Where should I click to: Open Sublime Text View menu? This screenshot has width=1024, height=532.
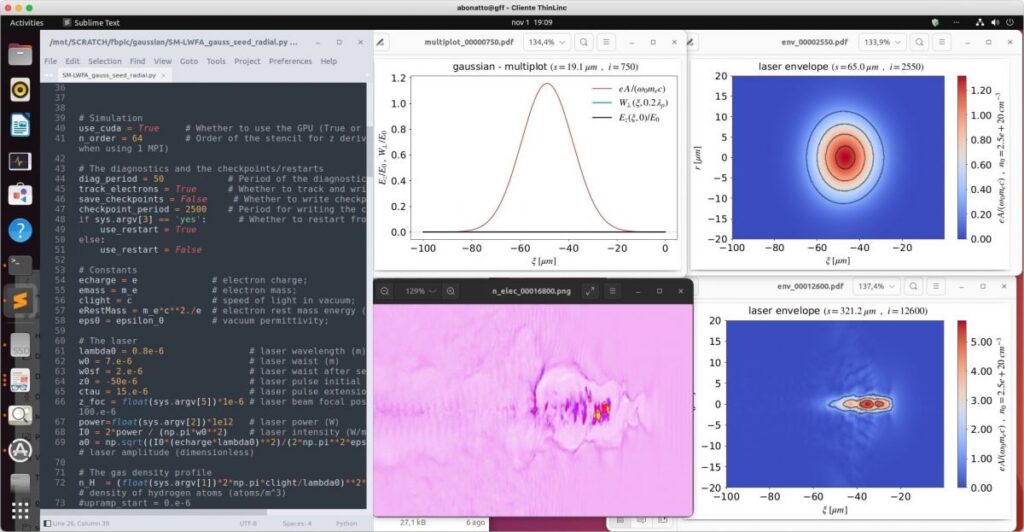coord(163,61)
